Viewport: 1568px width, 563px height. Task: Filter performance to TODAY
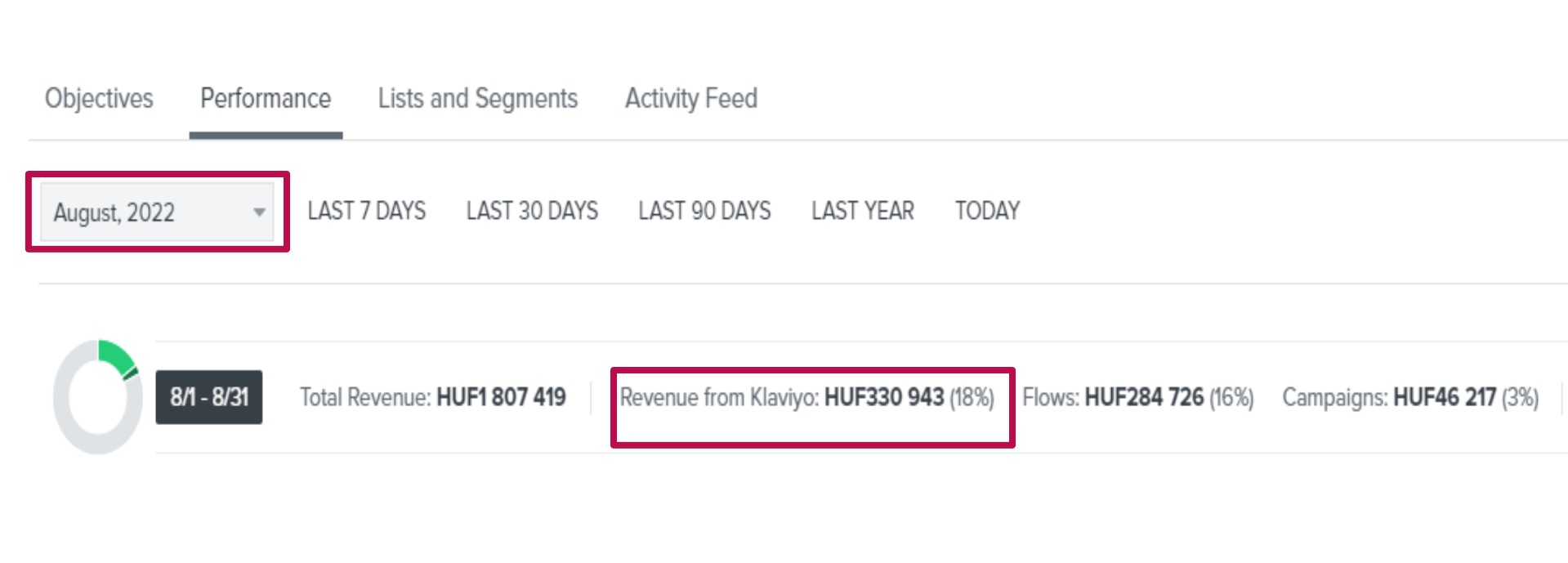(987, 211)
